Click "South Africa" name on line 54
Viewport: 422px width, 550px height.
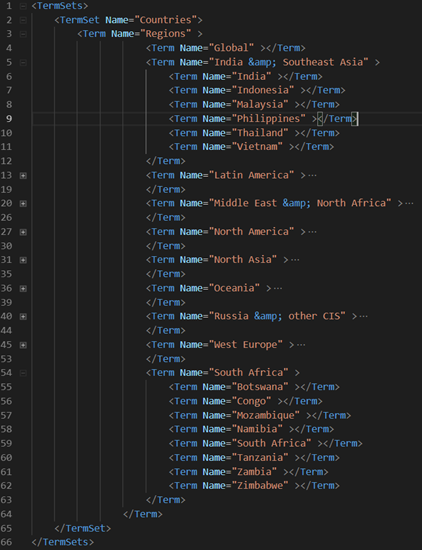pos(248,373)
